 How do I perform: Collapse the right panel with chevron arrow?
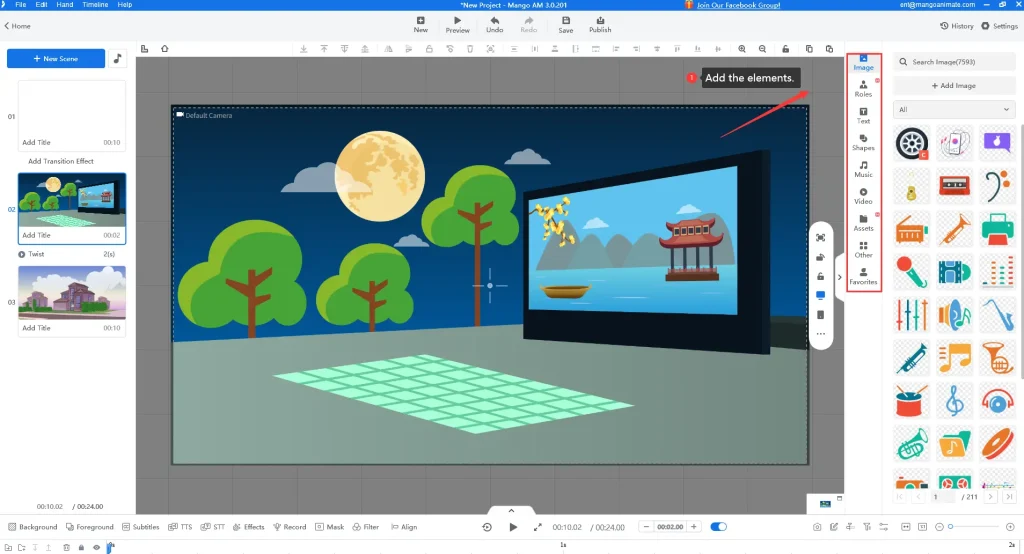839,277
